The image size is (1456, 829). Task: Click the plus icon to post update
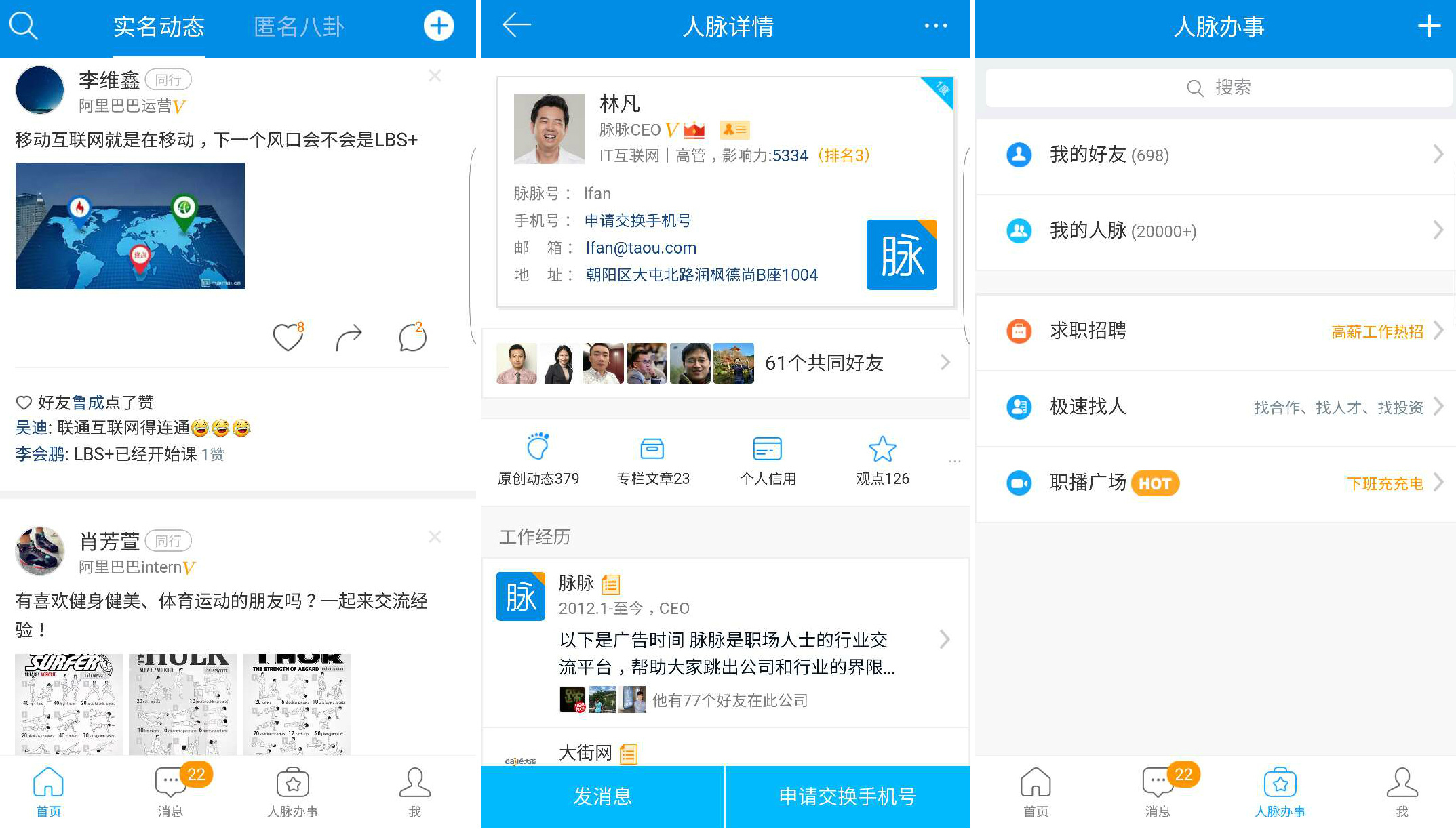click(x=439, y=26)
